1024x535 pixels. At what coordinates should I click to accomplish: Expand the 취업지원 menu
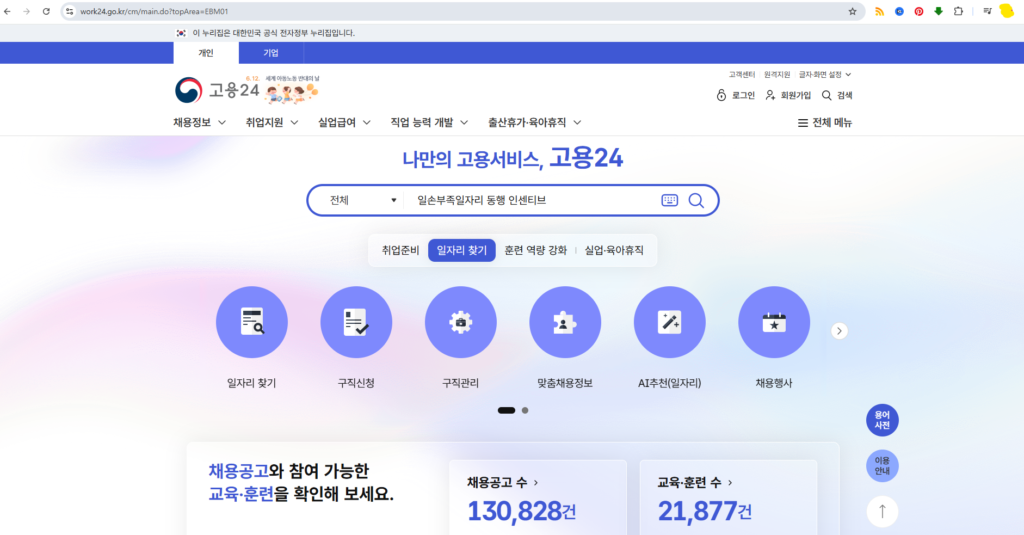point(272,122)
